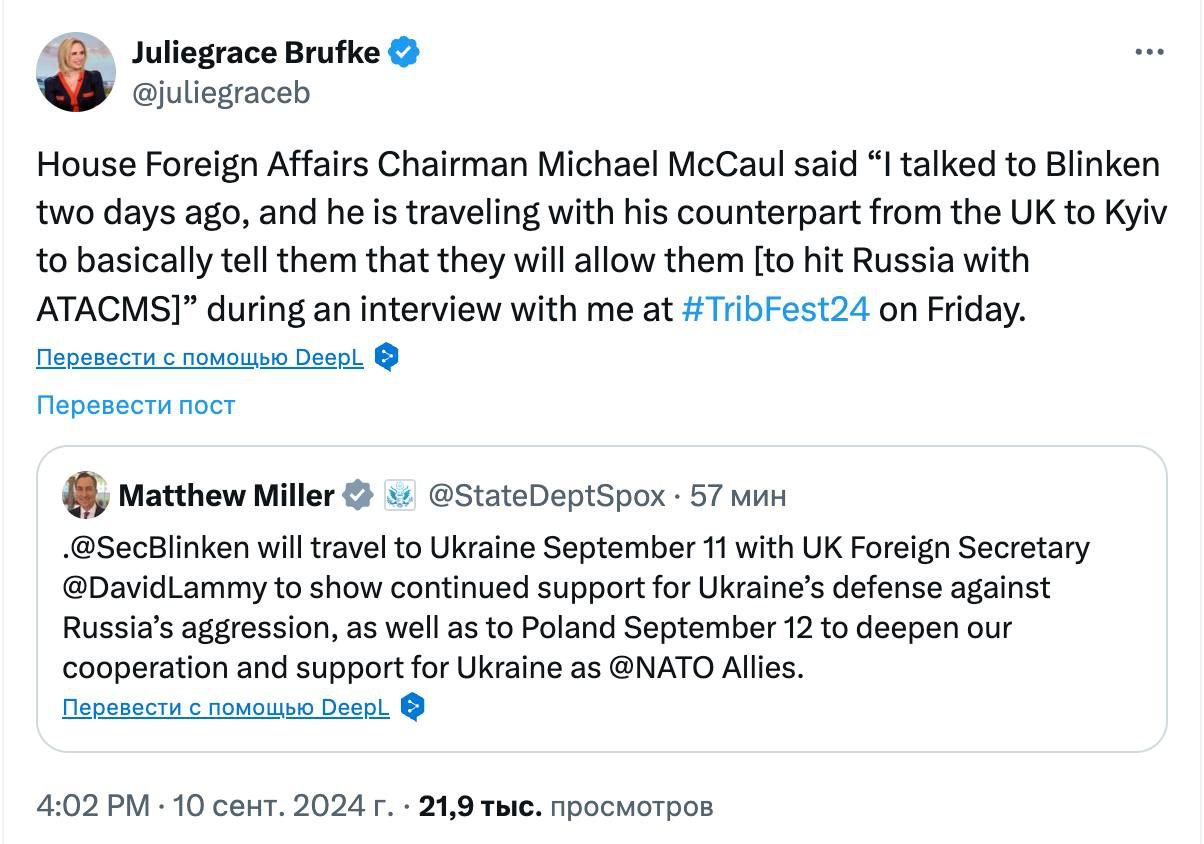Click the top "Перевести с помощью DeepL" link
Screen dimensions: 1204x844
tap(200, 357)
